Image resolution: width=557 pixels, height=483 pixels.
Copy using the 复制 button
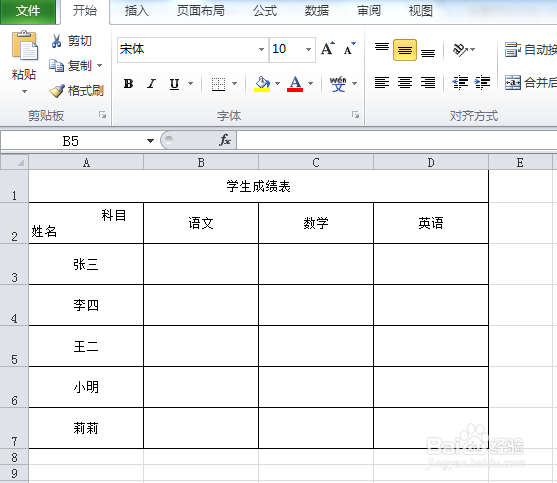(71, 66)
